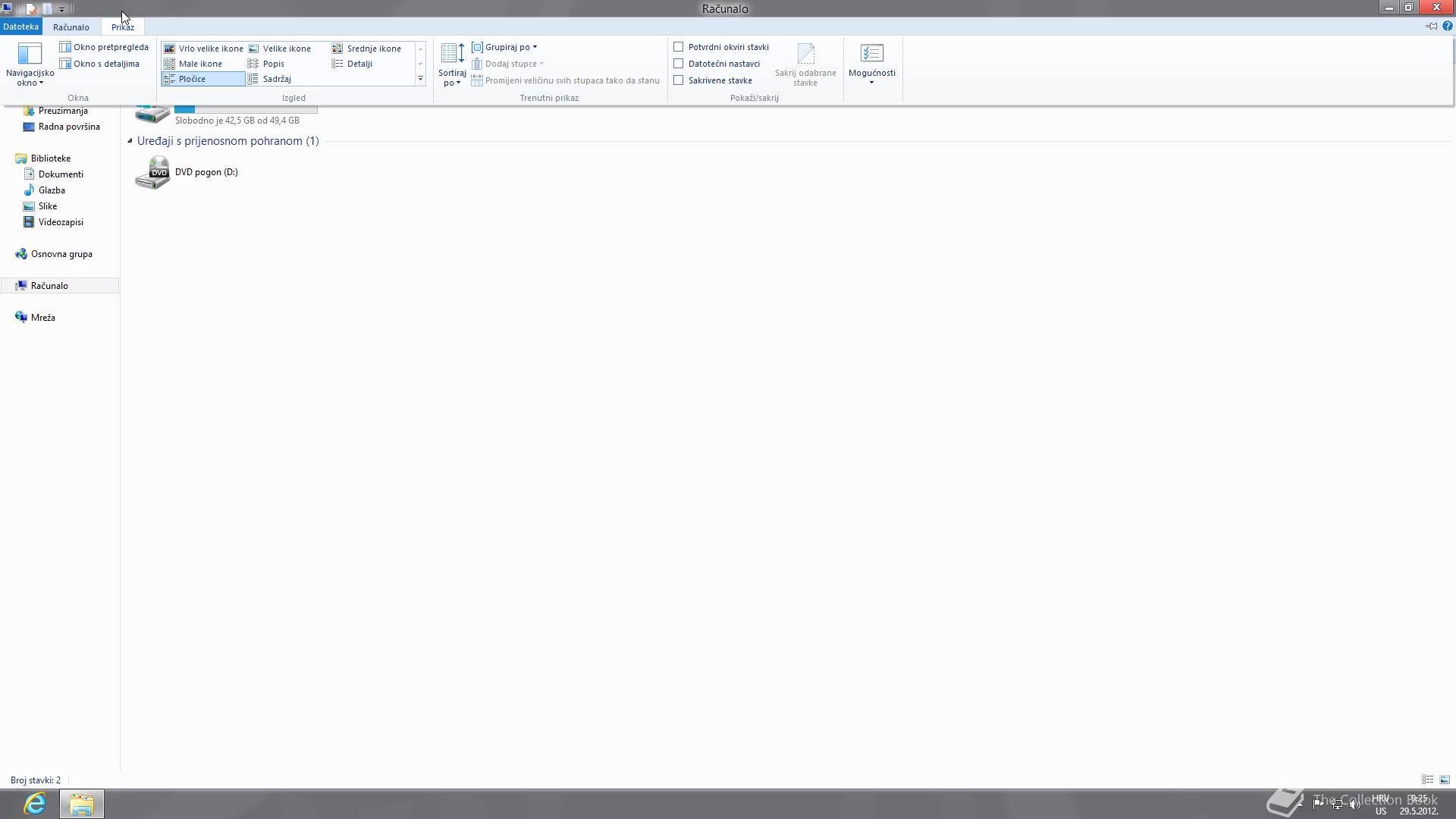Open Dokumenti library in sidebar
1456x819 pixels.
click(61, 174)
